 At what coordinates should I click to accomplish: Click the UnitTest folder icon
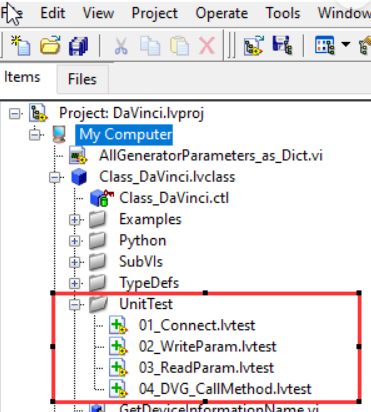click(98, 304)
